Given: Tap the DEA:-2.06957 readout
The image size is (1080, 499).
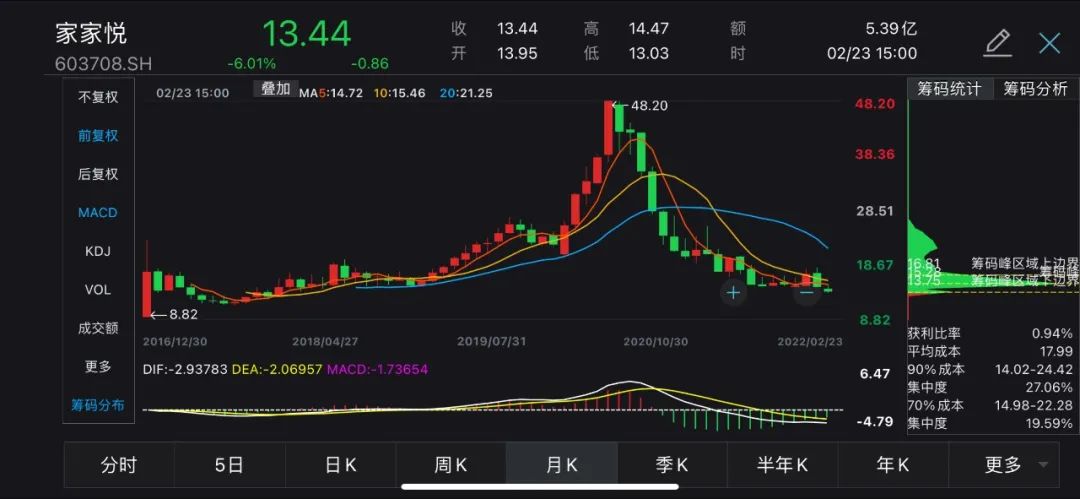Looking at the screenshot, I should pos(277,369).
